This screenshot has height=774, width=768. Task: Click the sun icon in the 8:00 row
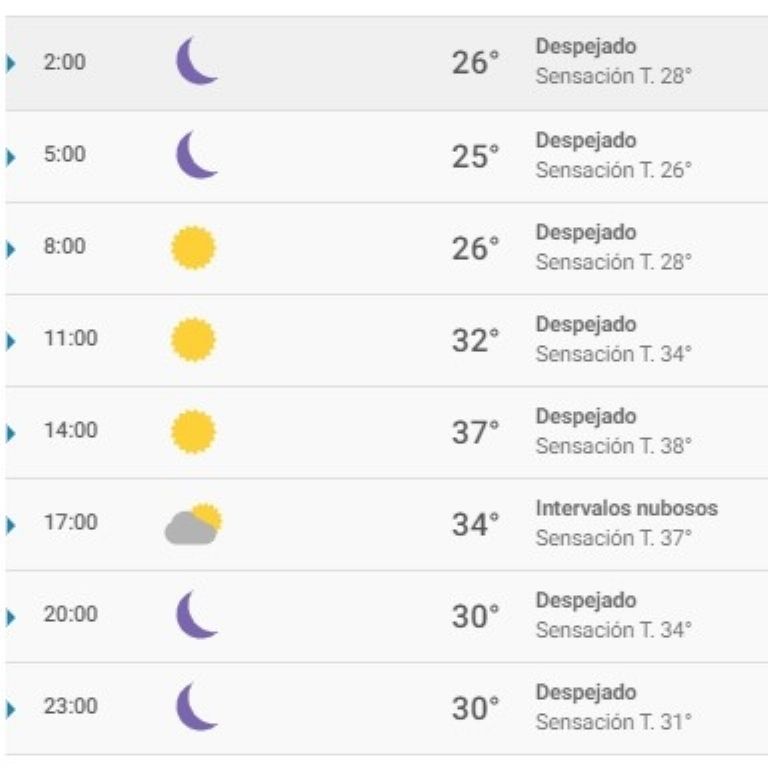coord(193,248)
